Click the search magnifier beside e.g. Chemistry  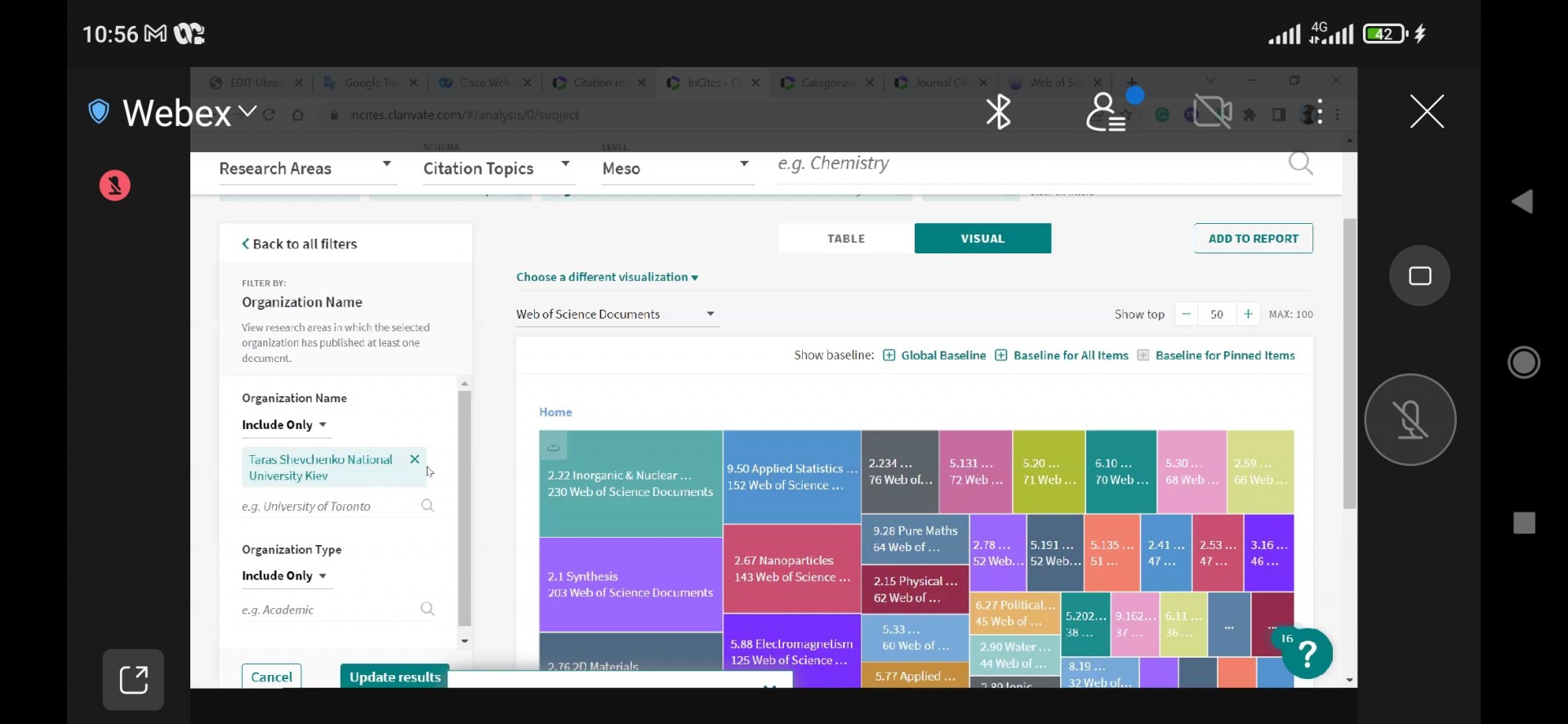pos(1300,164)
